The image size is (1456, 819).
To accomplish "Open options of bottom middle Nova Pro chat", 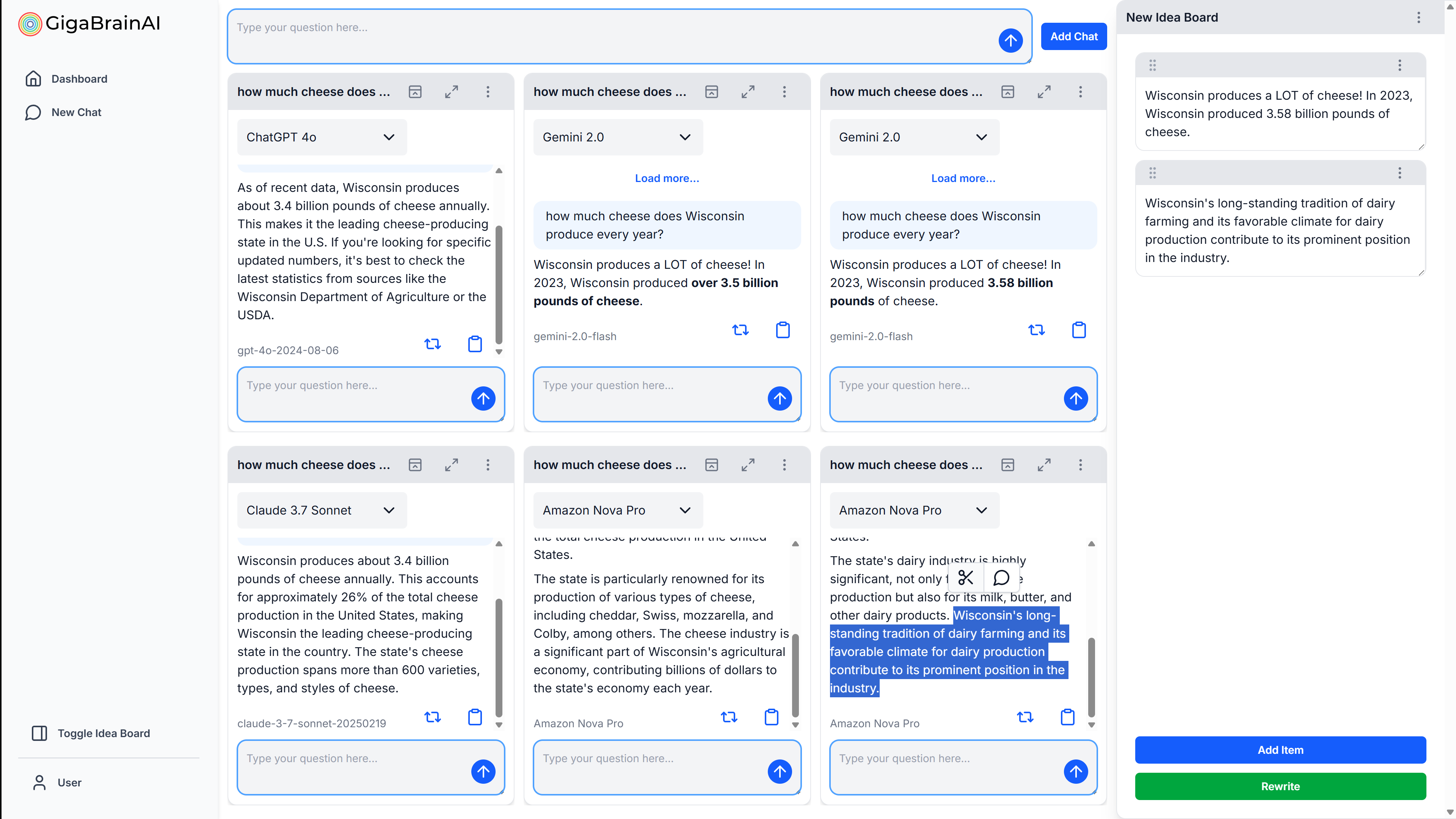I will point(784,464).
